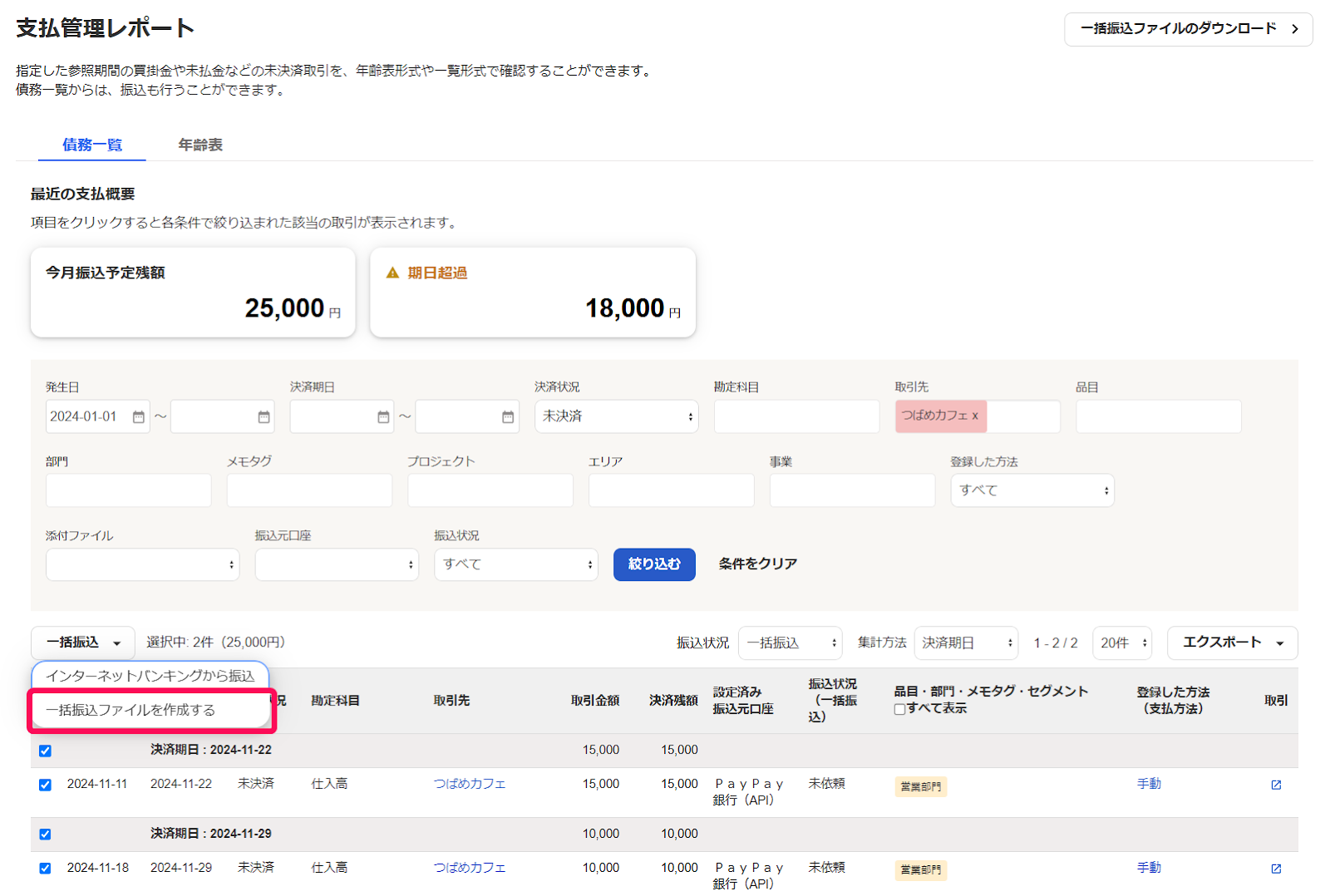Click 一括振込ファイルのダウンロード button
The width and height of the screenshot is (1330, 896).
(x=1188, y=29)
